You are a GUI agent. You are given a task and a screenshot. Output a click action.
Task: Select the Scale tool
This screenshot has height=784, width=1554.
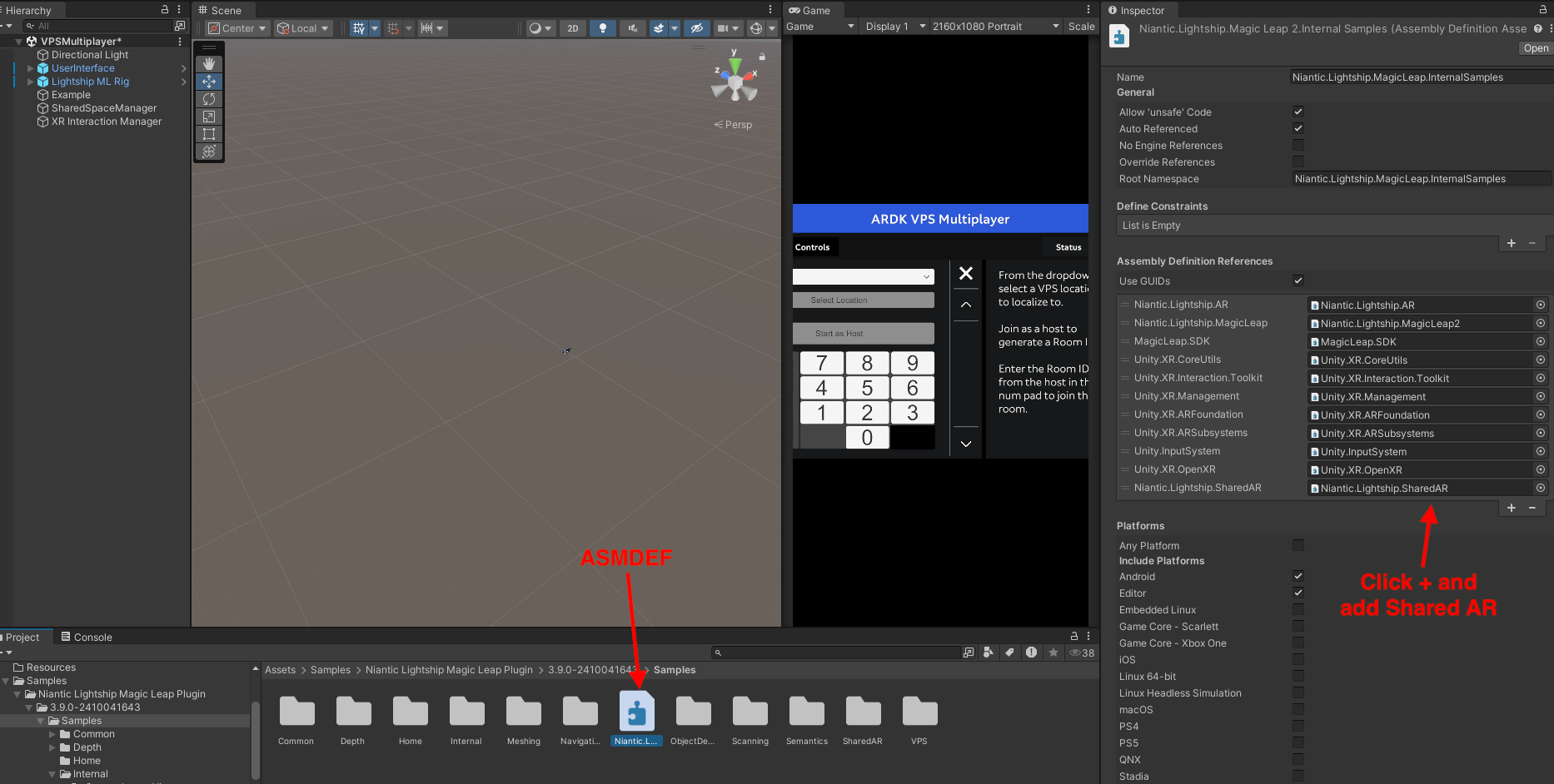pos(209,117)
